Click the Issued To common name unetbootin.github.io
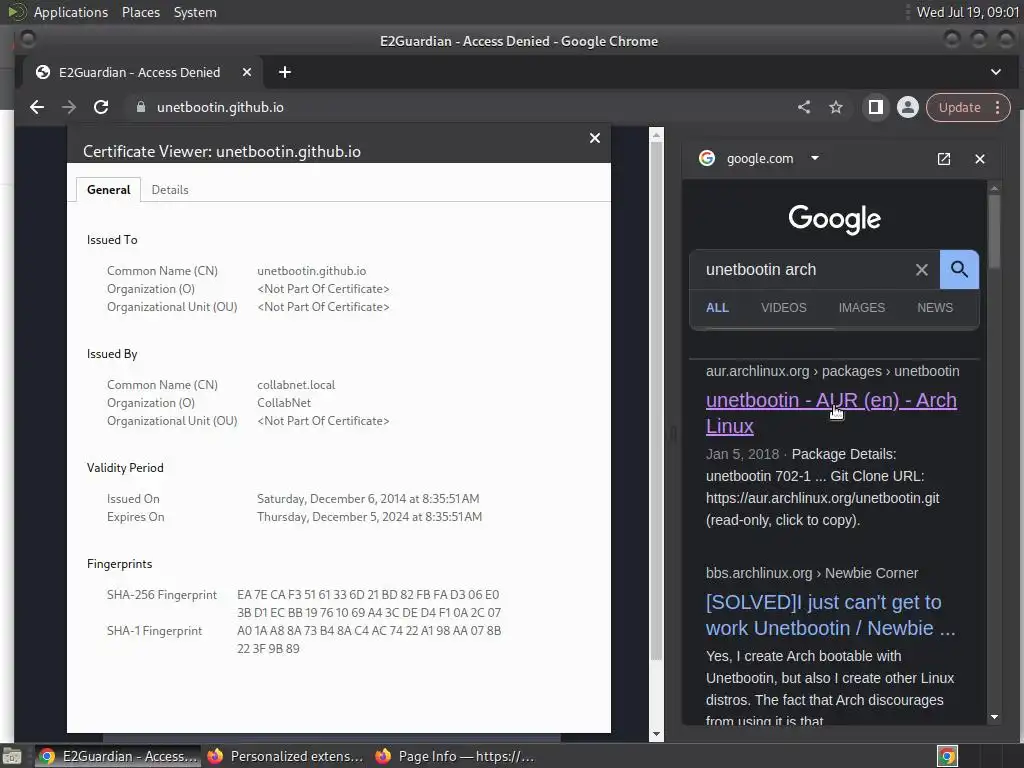This screenshot has height=768, width=1024. (312, 270)
